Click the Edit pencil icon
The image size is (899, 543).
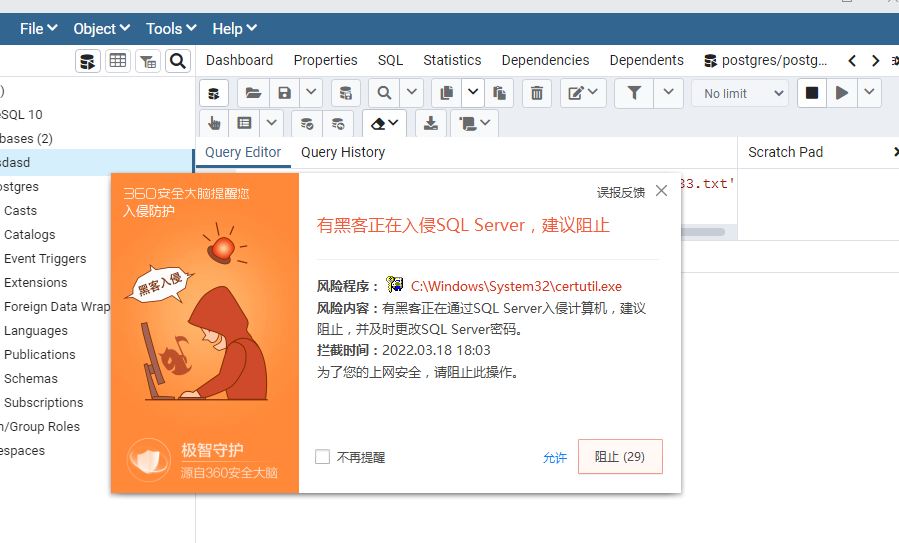point(583,93)
